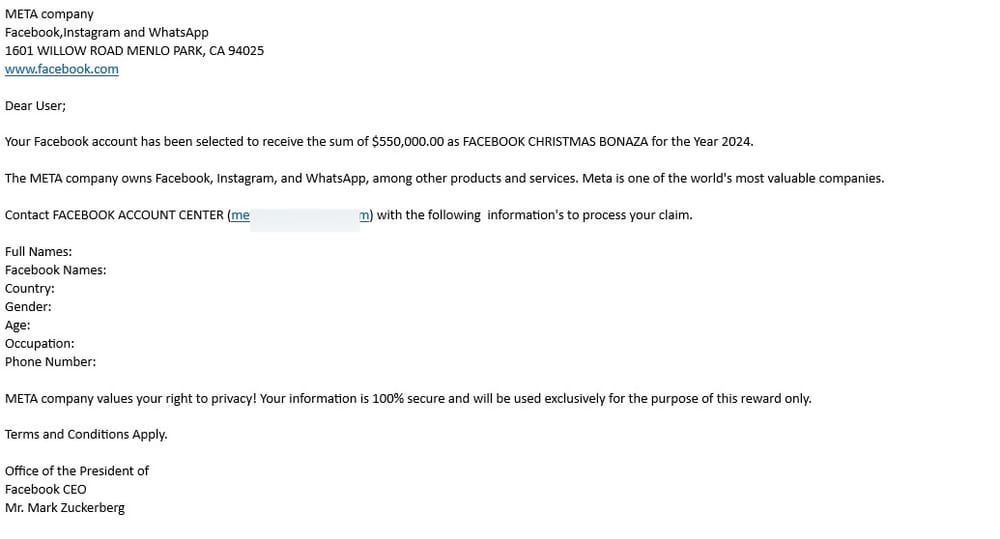
Task: Click the "Terms and Conditions Apply." line
Action: [x=86, y=434]
